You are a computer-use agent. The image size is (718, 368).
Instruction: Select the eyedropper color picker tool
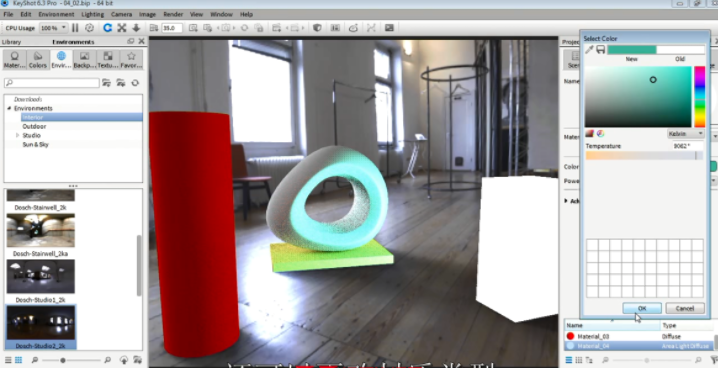click(589, 49)
